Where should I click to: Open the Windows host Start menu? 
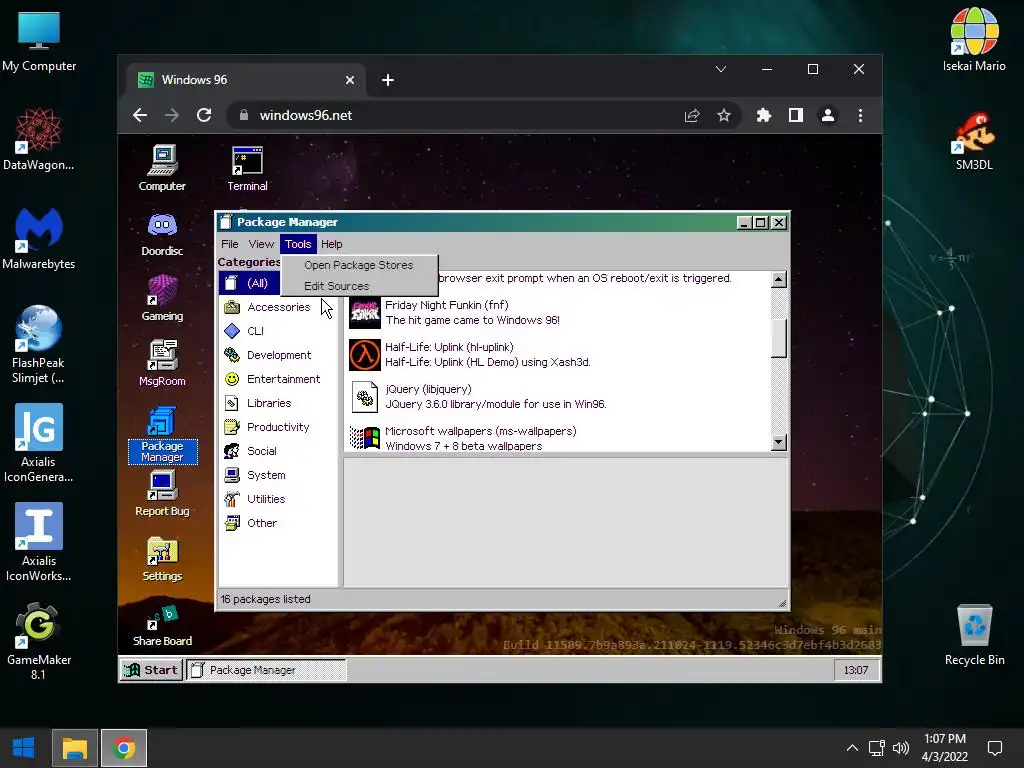(24, 748)
